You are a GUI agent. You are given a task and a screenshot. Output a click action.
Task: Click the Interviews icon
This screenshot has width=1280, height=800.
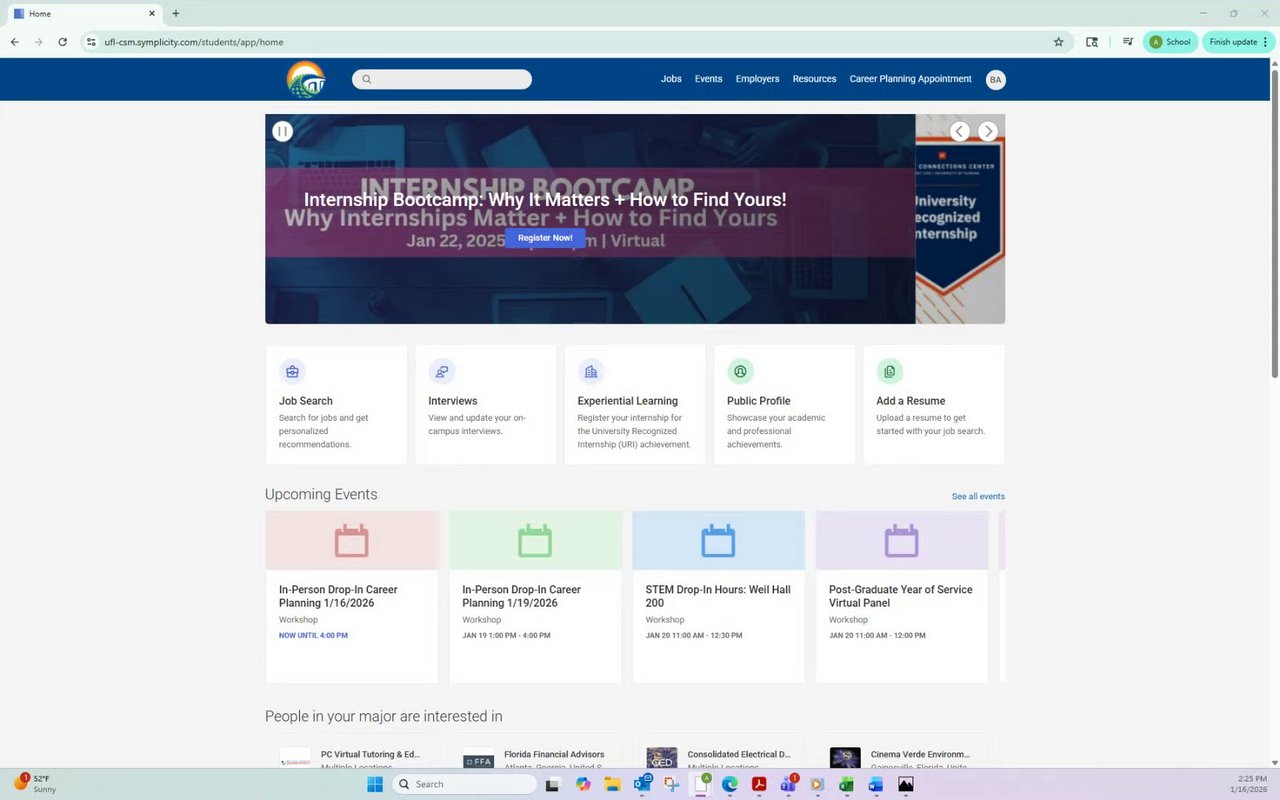(441, 372)
